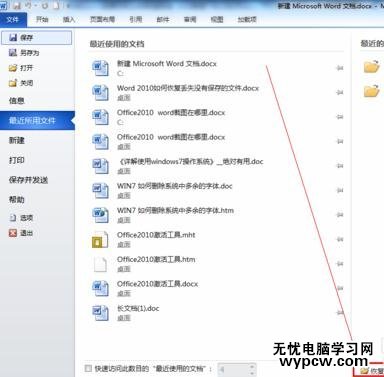Pin 新建 Microsoft Word 文档.docx to the list
This screenshot has height=377, width=384.
pyautogui.click(x=340, y=68)
